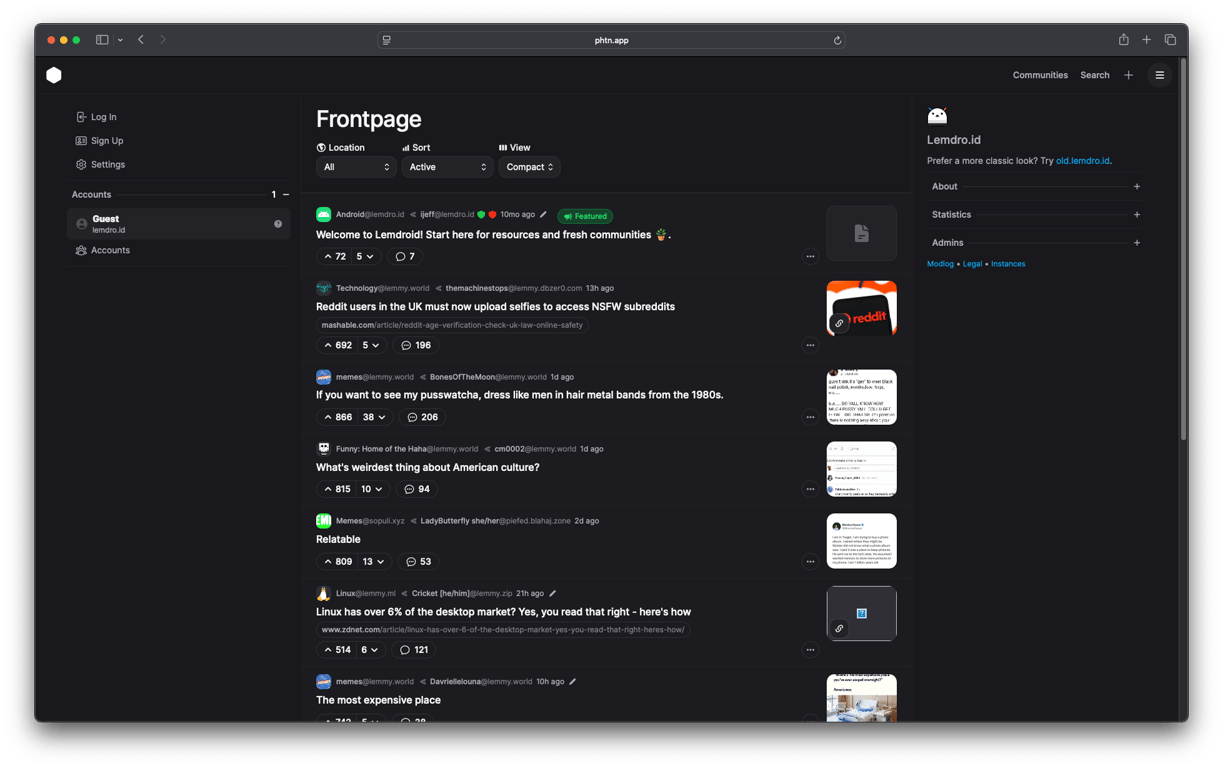
Task: Open comments on the Reddit selfies post
Action: coord(417,344)
